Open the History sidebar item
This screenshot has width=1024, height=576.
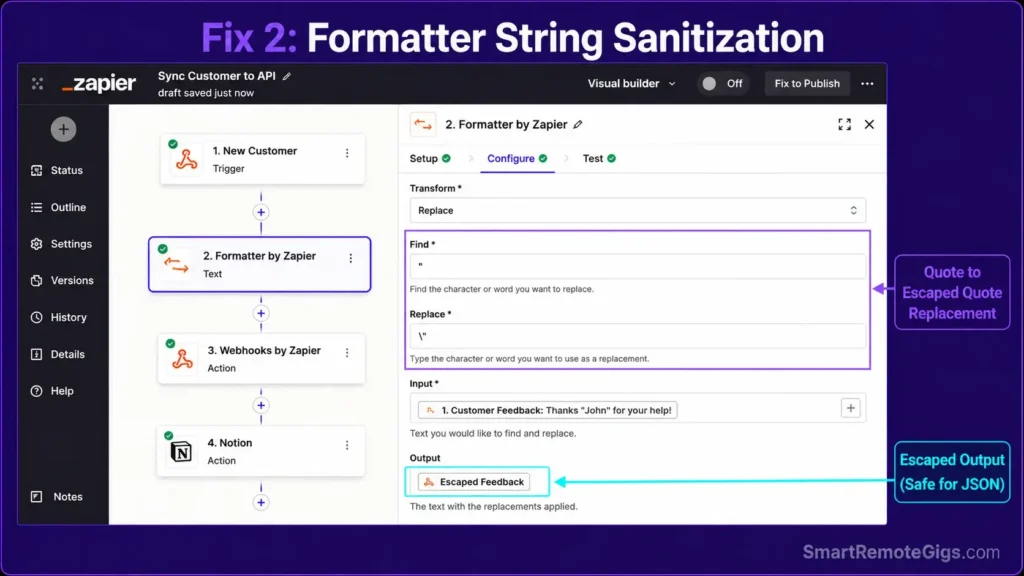pyautogui.click(x=59, y=317)
